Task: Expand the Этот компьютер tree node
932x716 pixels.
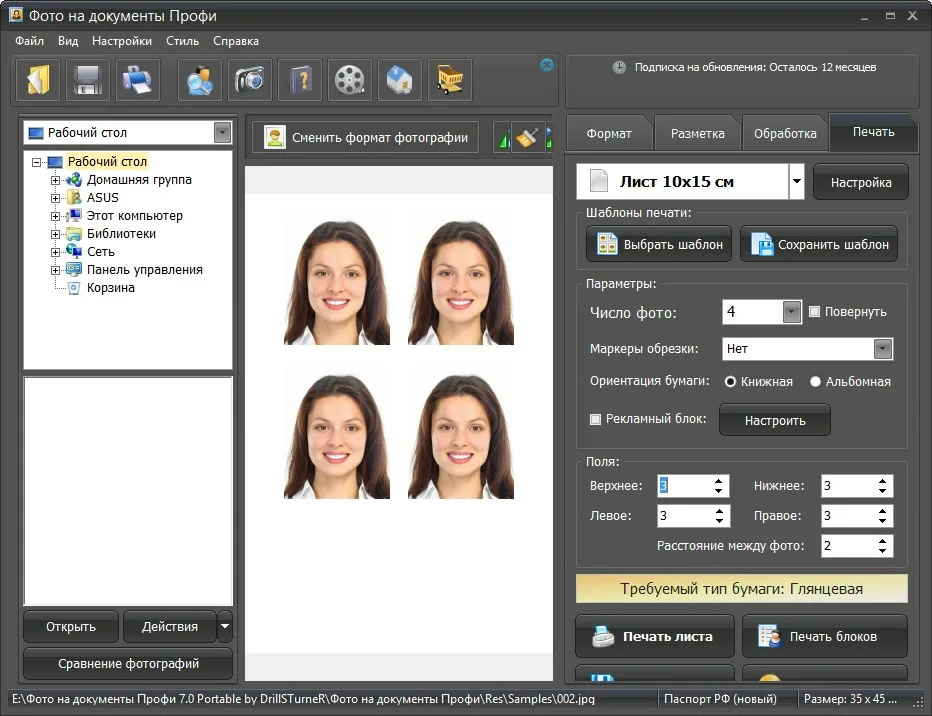Action: (x=56, y=216)
